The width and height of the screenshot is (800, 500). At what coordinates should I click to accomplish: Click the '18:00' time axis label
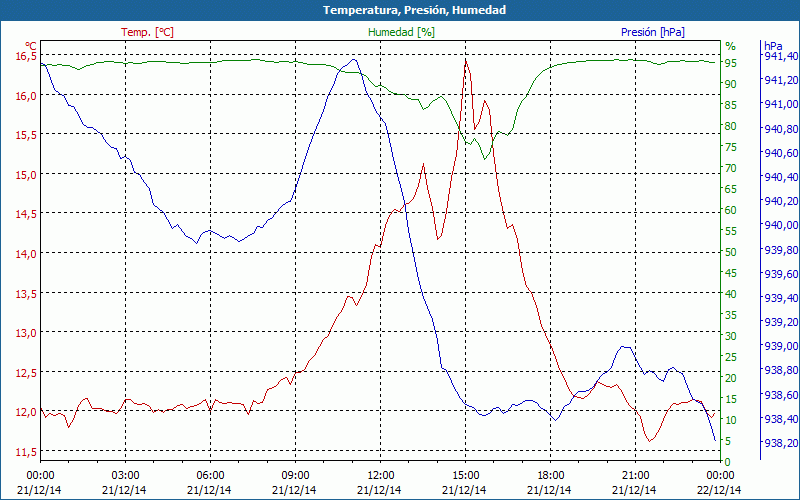[550, 476]
